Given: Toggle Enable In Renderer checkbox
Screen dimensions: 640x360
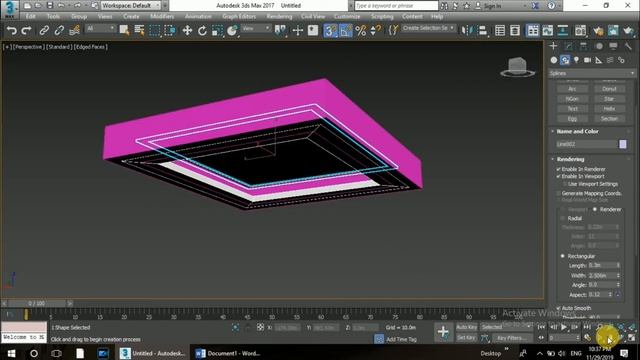Looking at the screenshot, I should pyautogui.click(x=558, y=169).
